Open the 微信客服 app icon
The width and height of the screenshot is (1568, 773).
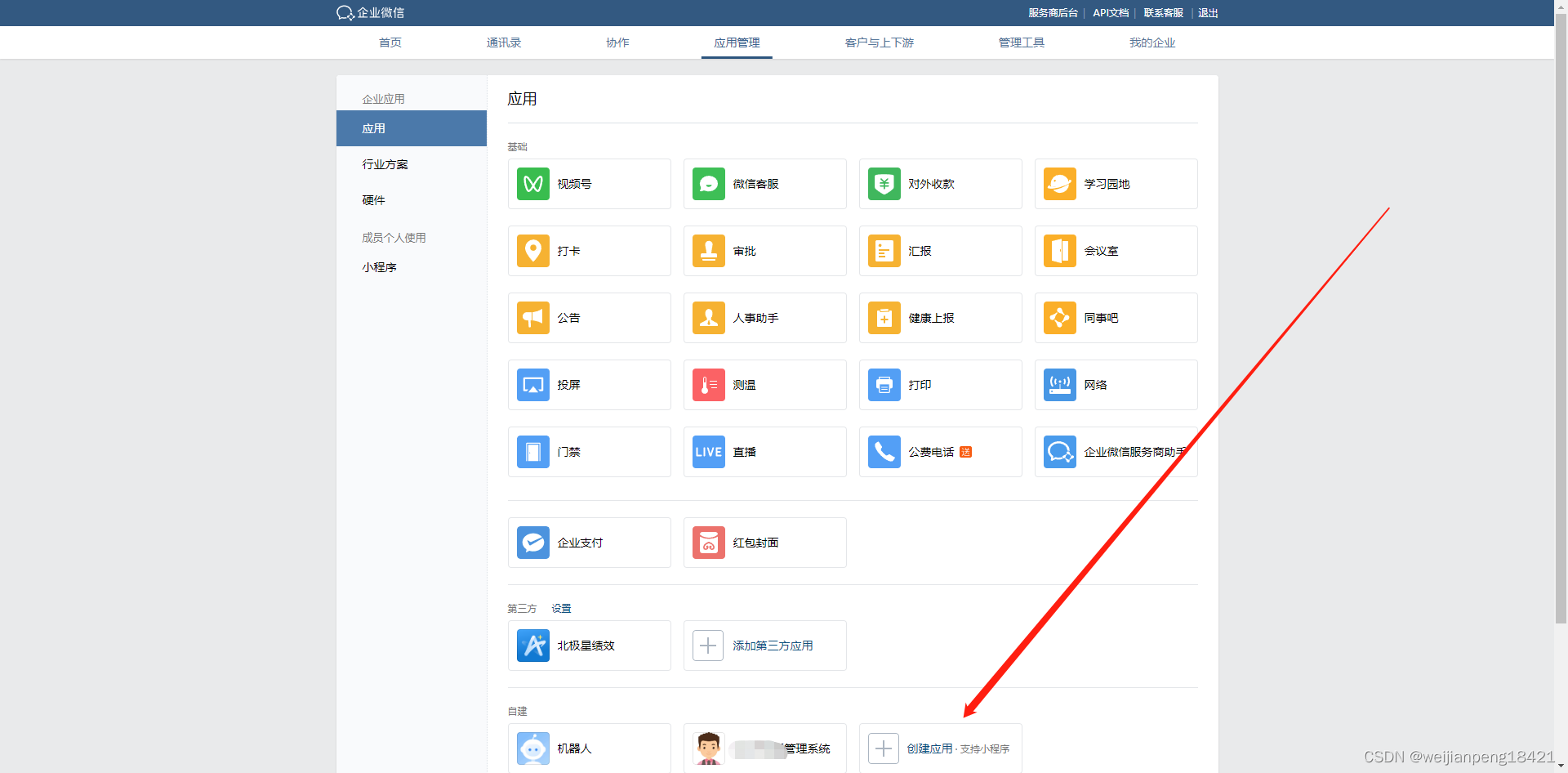click(709, 184)
